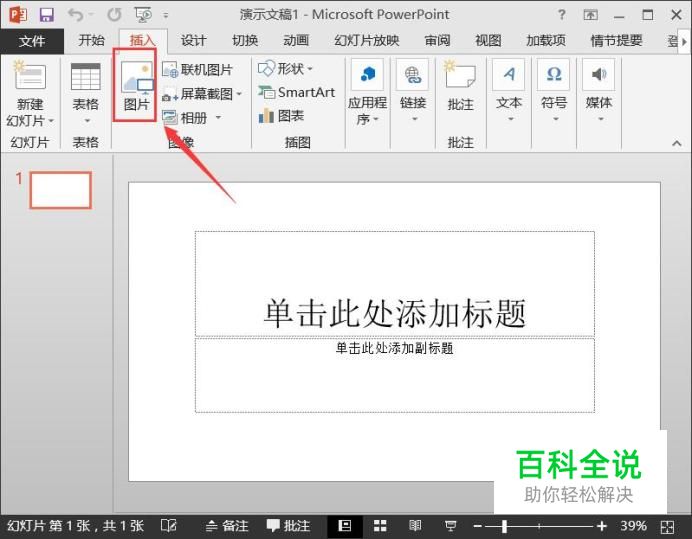The height and width of the screenshot is (539, 692).
Task: Click the 新建幻灯片 New Slide icon
Action: 30,76
